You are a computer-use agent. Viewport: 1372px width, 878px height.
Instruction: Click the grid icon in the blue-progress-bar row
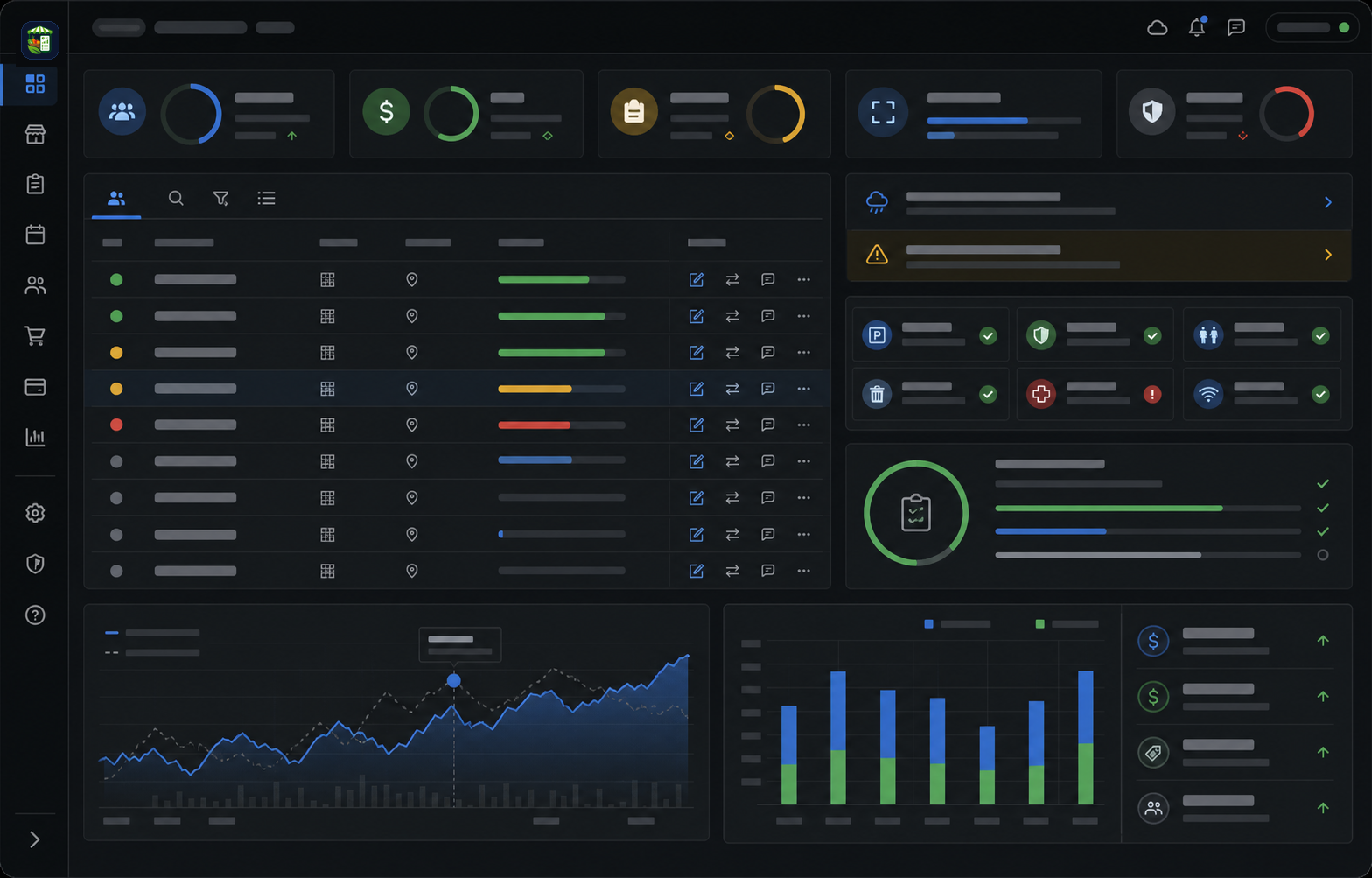(327, 461)
